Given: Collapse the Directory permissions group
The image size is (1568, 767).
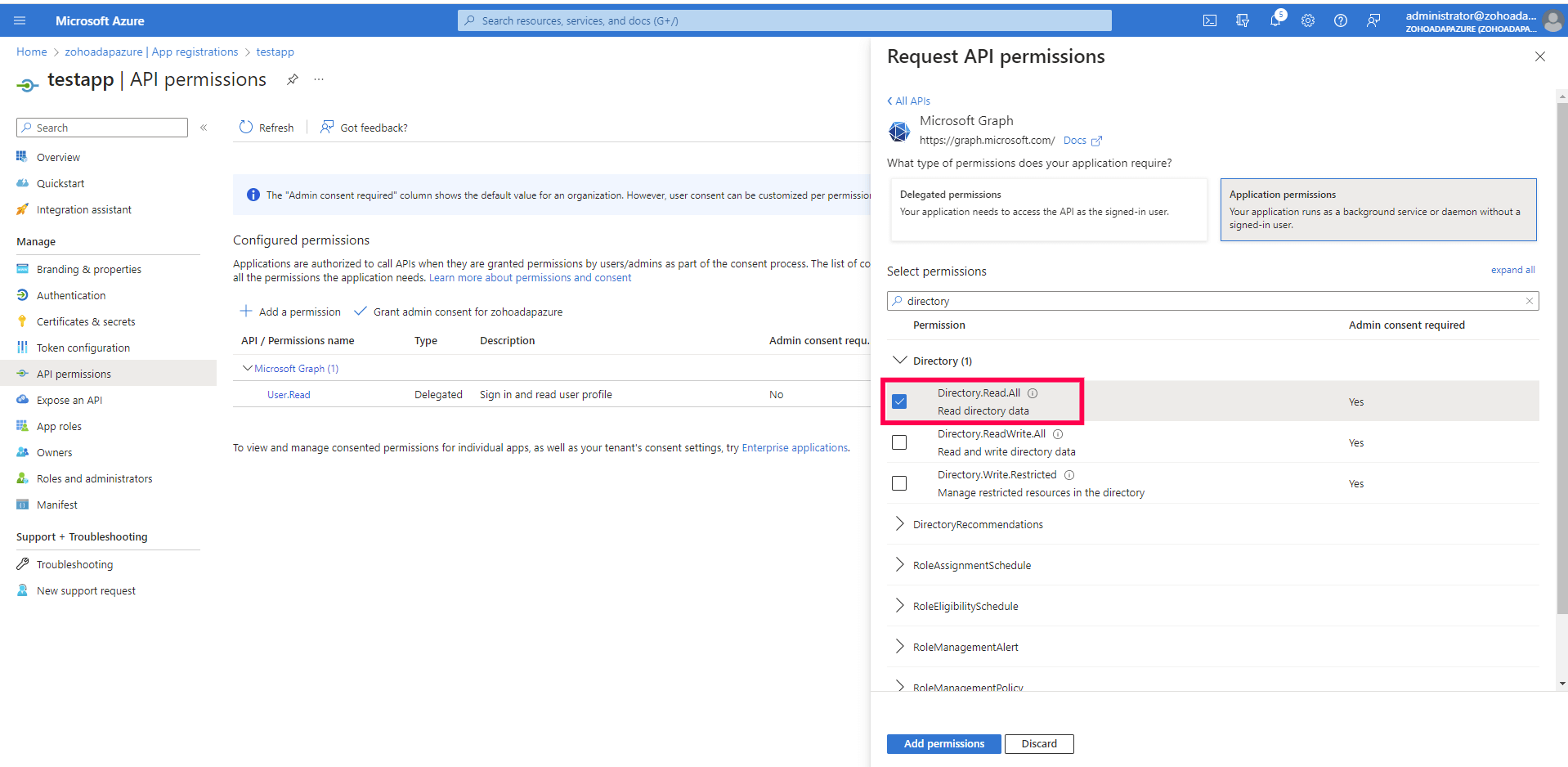Looking at the screenshot, I should 899,360.
